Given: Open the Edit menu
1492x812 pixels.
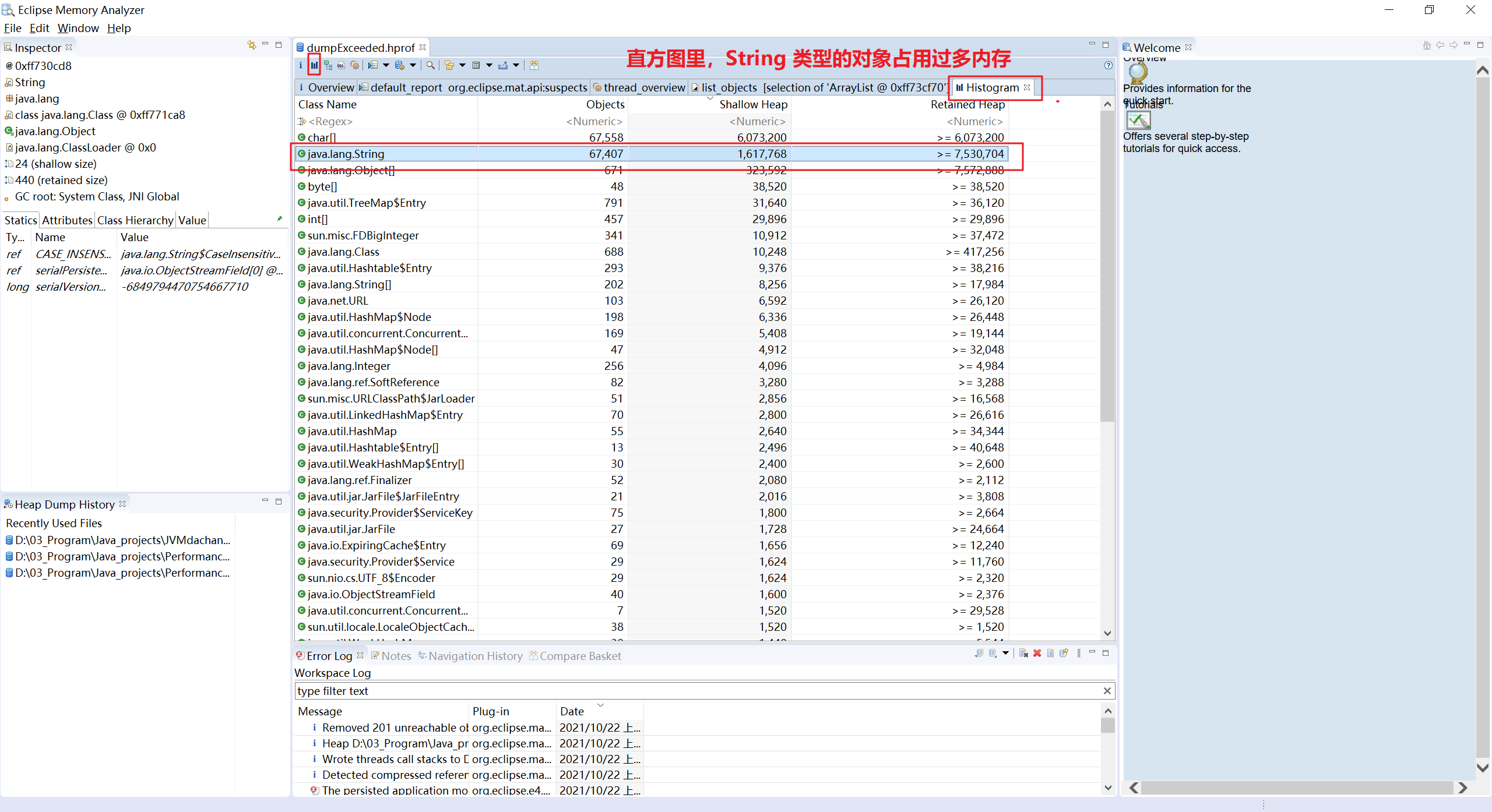Looking at the screenshot, I should 39,28.
